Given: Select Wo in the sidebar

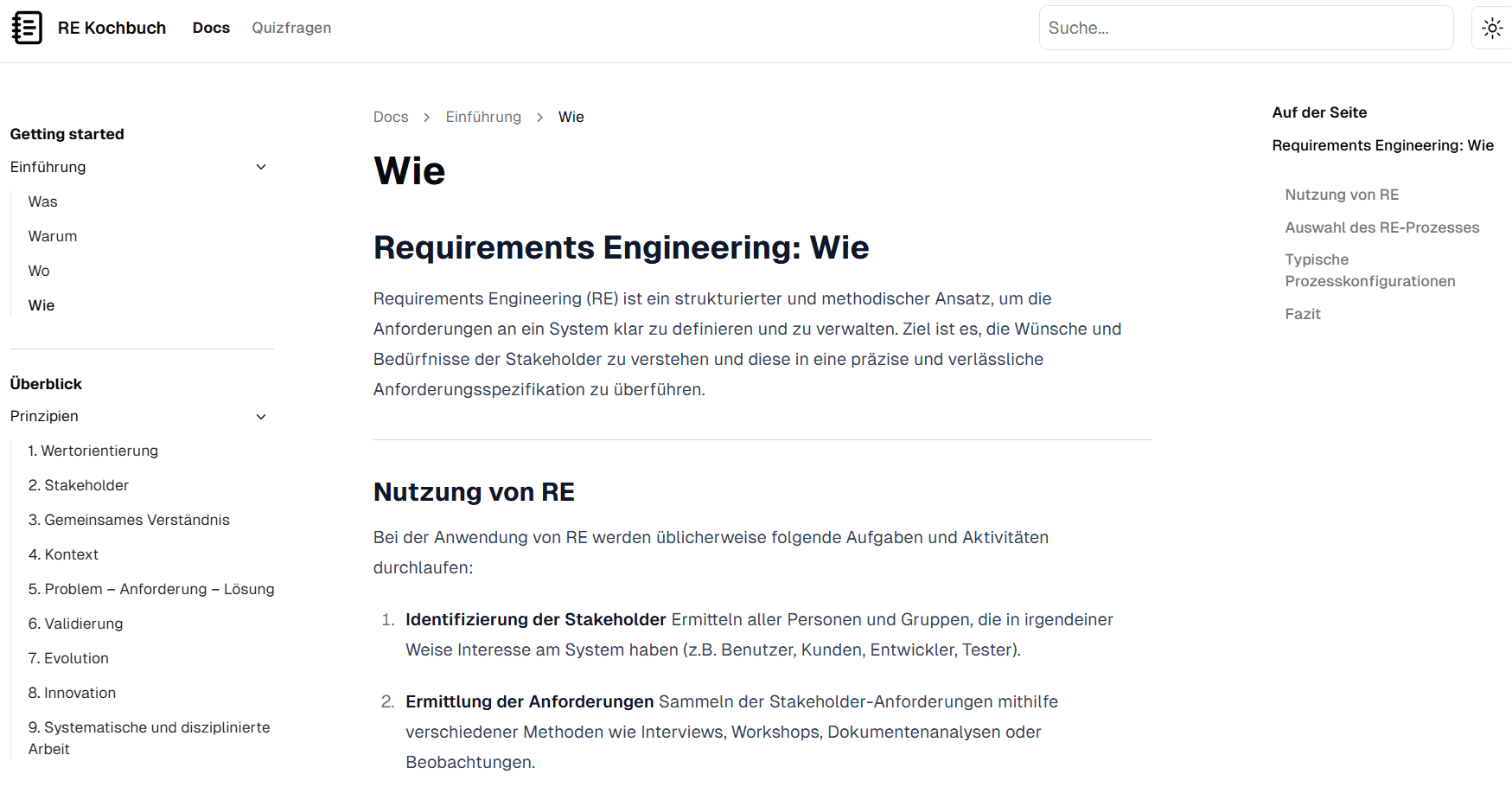Looking at the screenshot, I should pyautogui.click(x=38, y=271).
